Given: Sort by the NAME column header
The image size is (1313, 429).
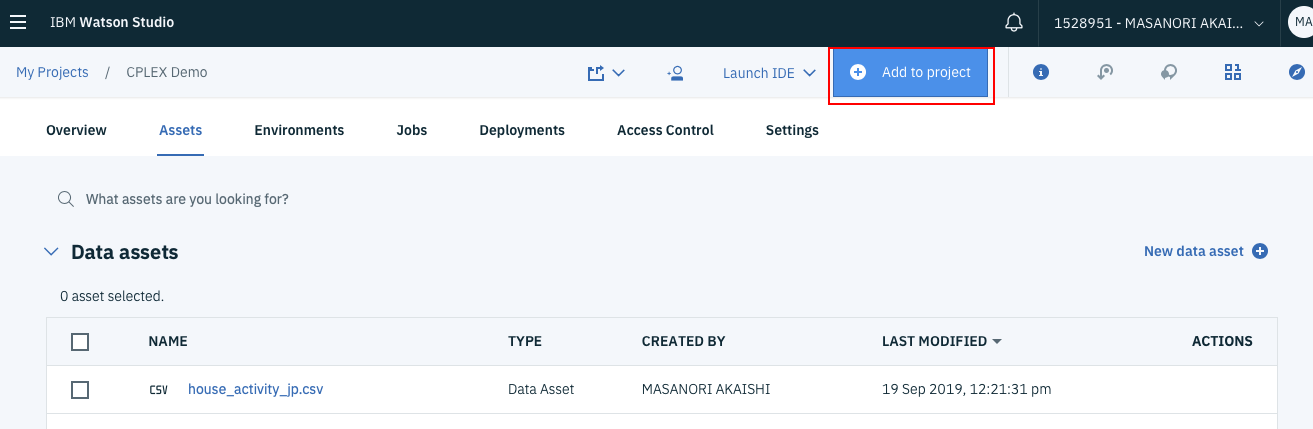Looking at the screenshot, I should point(168,341).
